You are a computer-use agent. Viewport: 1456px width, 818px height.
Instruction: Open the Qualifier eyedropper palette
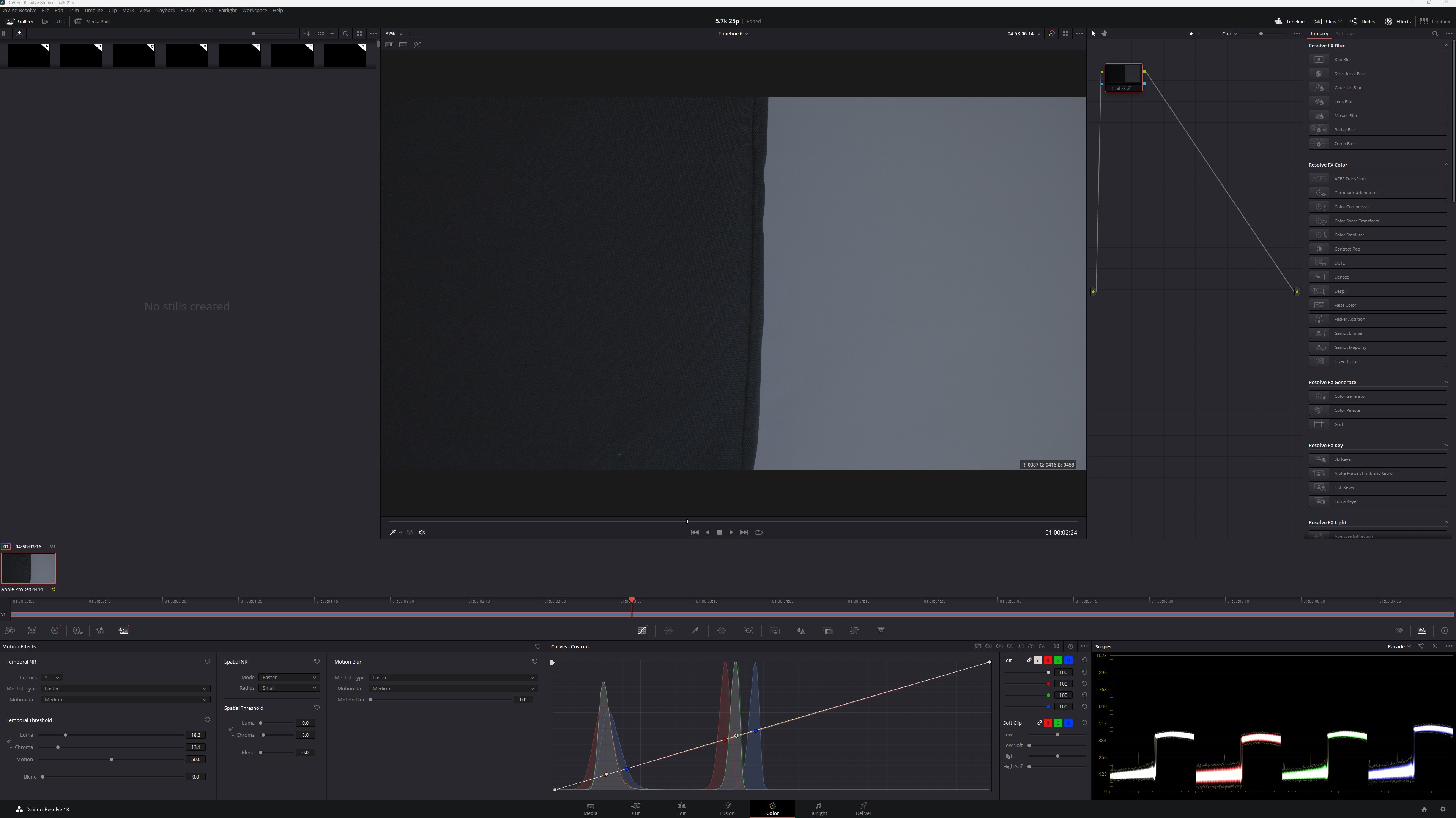(x=695, y=630)
